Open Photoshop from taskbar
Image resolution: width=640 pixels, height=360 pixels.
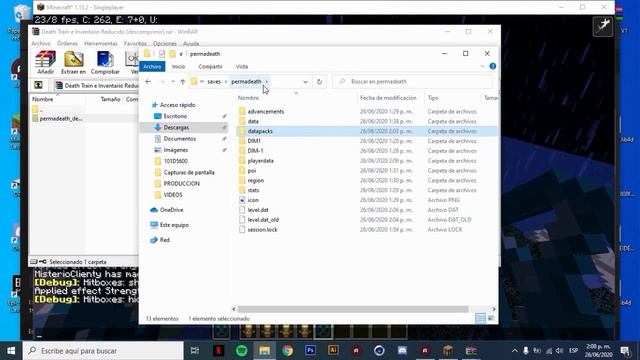pyautogui.click(x=310, y=351)
